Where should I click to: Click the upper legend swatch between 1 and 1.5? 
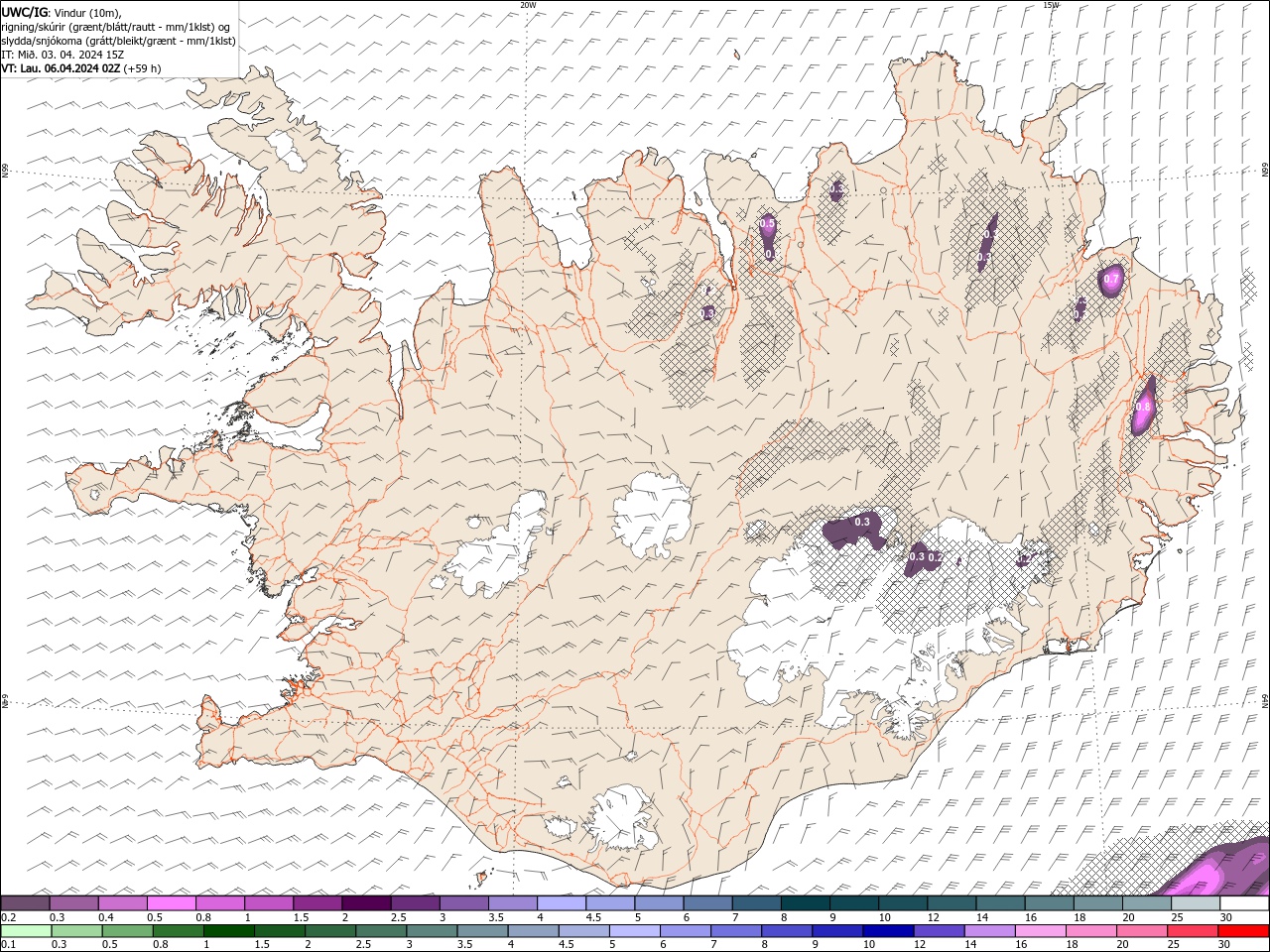pos(268,903)
